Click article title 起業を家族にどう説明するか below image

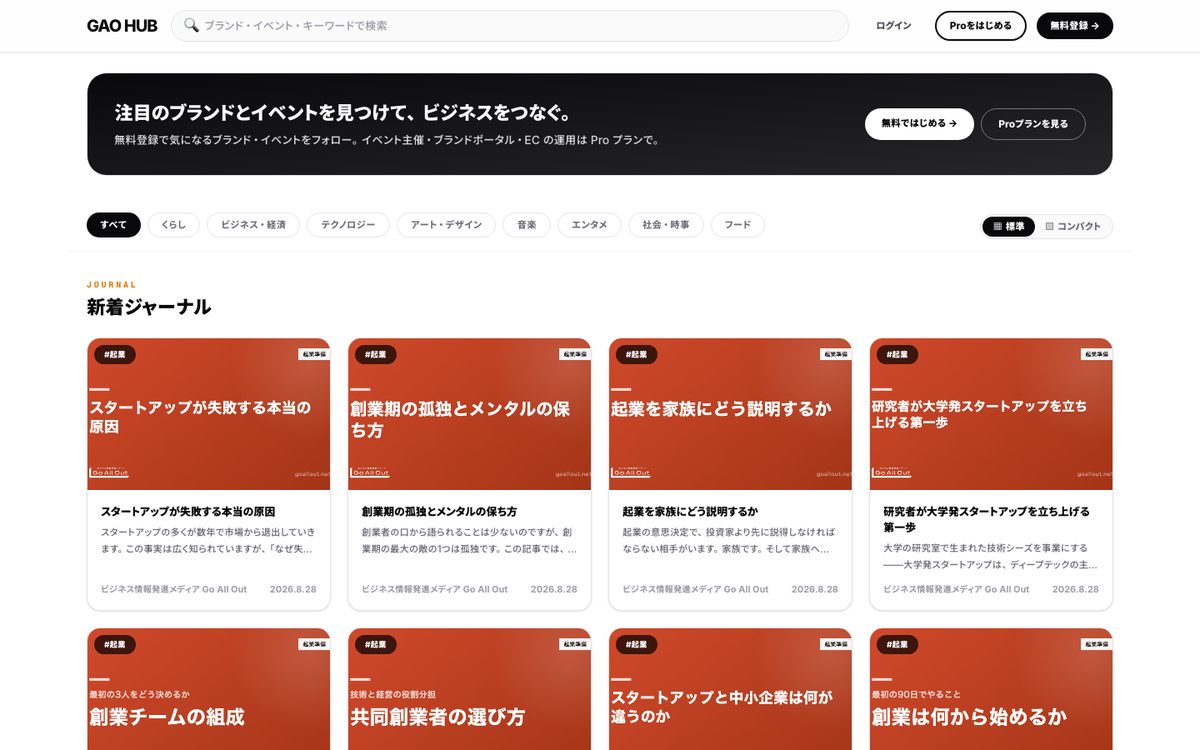[690, 511]
